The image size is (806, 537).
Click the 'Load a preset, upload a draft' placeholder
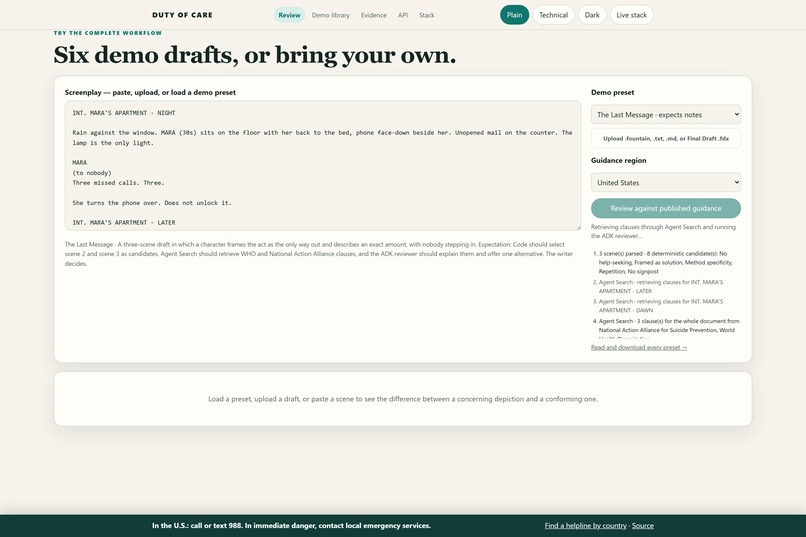(x=403, y=399)
